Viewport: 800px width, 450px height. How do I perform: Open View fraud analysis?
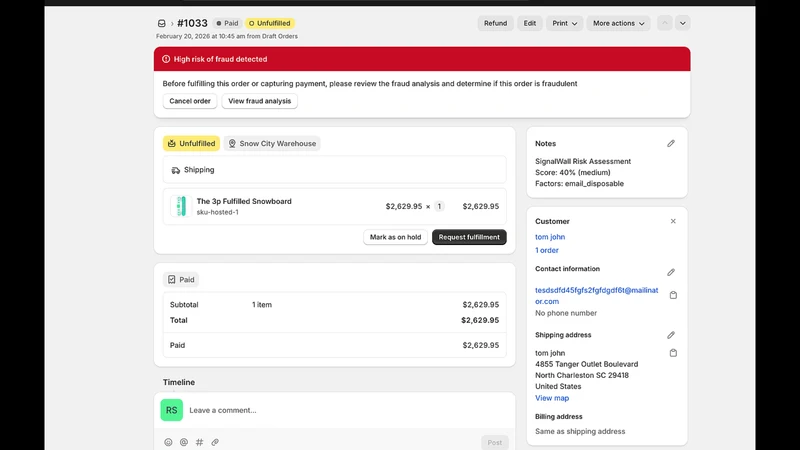click(259, 101)
